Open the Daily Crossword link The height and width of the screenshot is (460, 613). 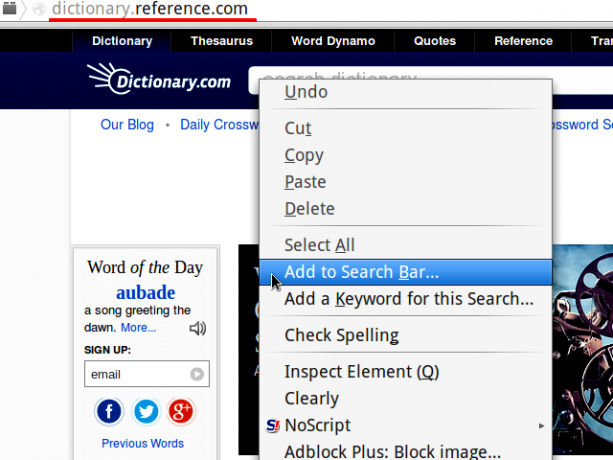219,125
